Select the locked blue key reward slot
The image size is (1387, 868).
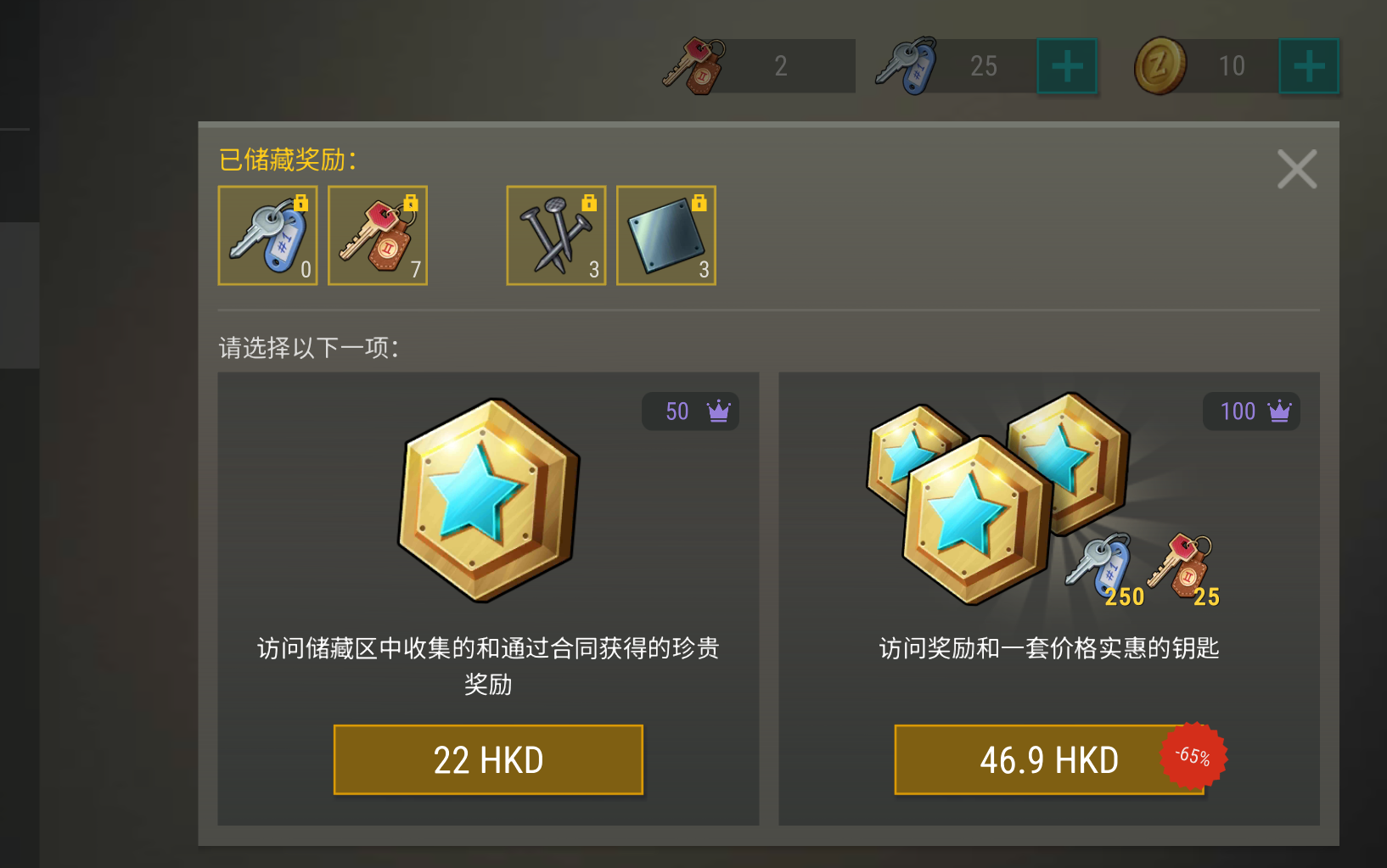pyautogui.click(x=267, y=235)
